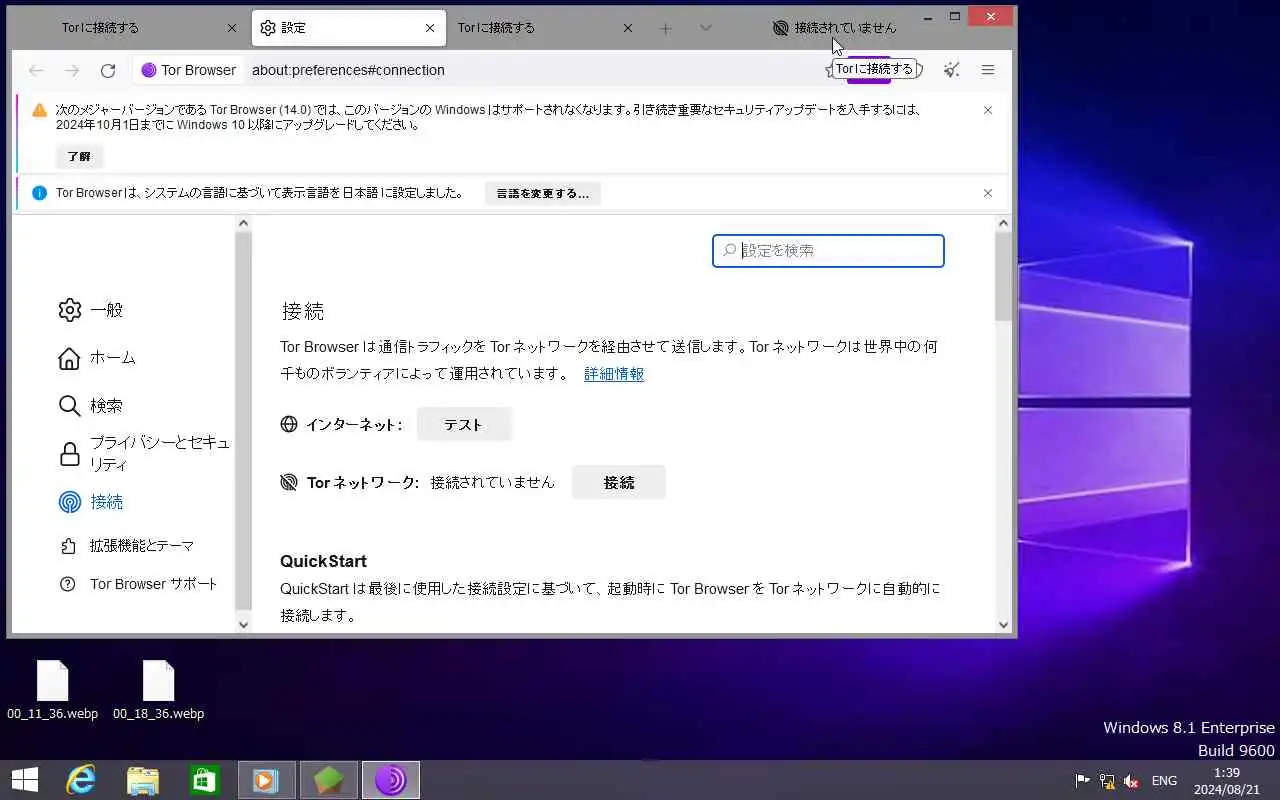The width and height of the screenshot is (1280, 800).
Task: Click the question mark support icon
Action: 68,584
